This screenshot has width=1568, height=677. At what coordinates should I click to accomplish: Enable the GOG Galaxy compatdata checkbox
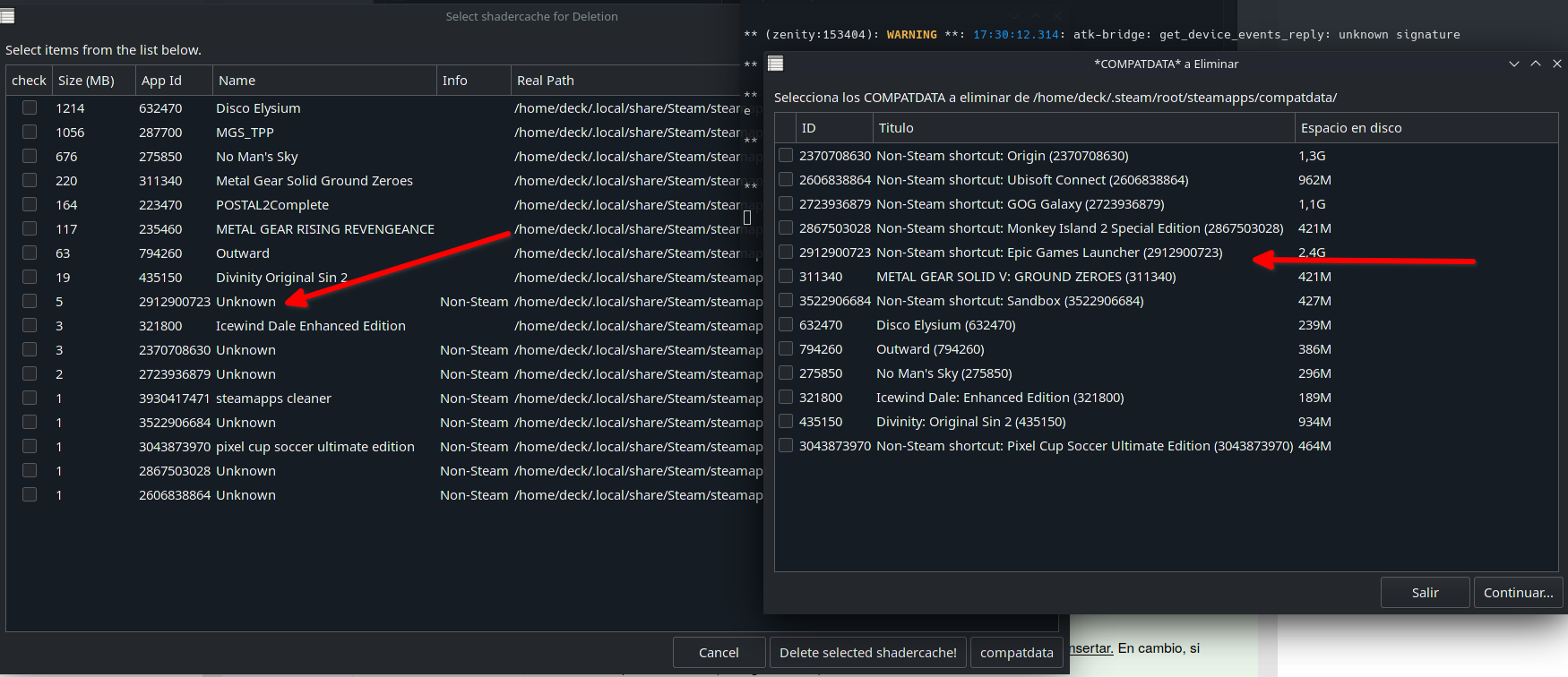(x=786, y=203)
